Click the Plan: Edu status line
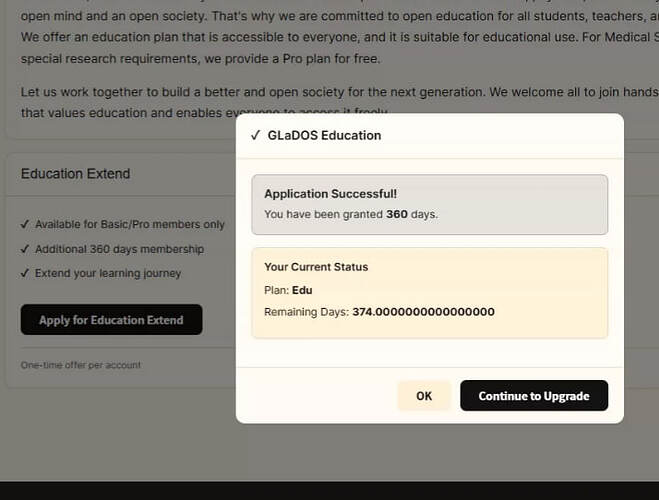The width and height of the screenshot is (659, 500). tap(288, 290)
